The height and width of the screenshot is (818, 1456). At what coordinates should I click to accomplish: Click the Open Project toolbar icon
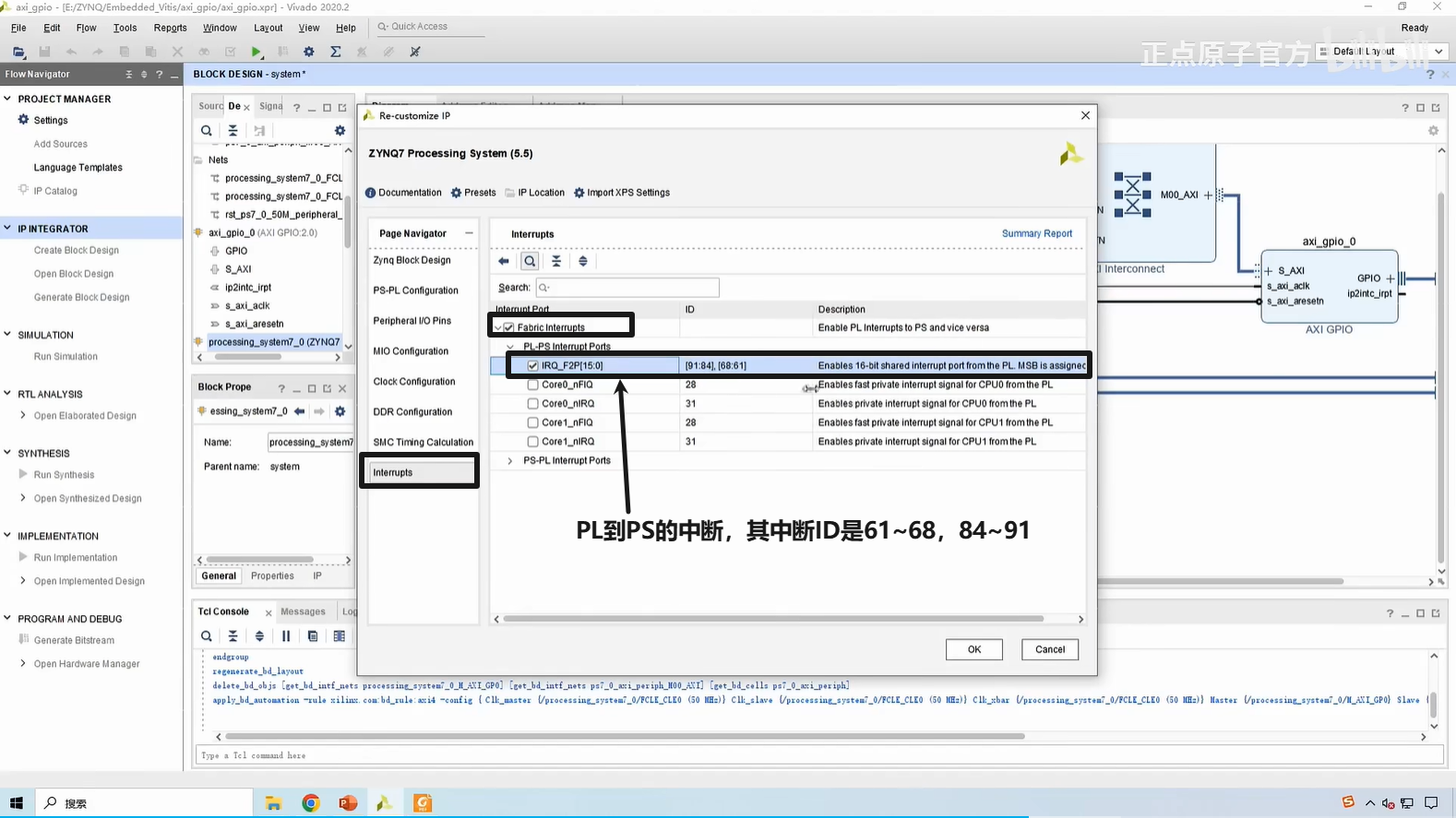click(x=18, y=52)
